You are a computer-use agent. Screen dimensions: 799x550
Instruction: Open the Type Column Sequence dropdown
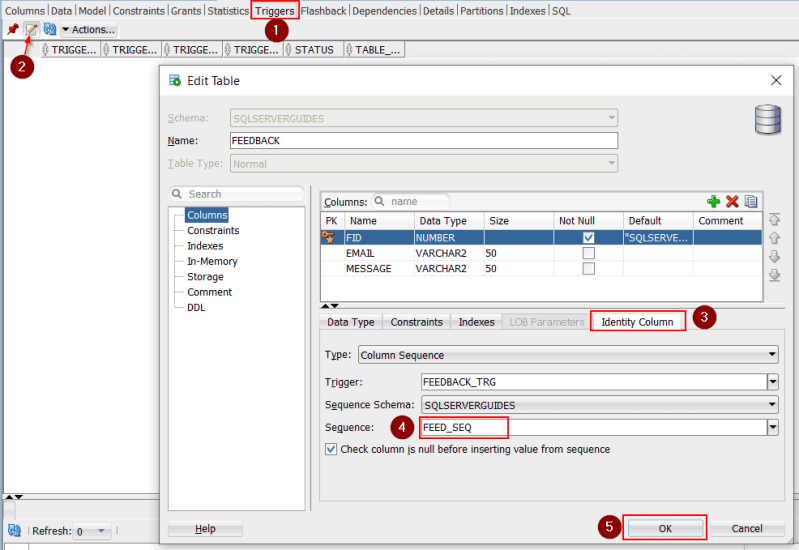(772, 355)
